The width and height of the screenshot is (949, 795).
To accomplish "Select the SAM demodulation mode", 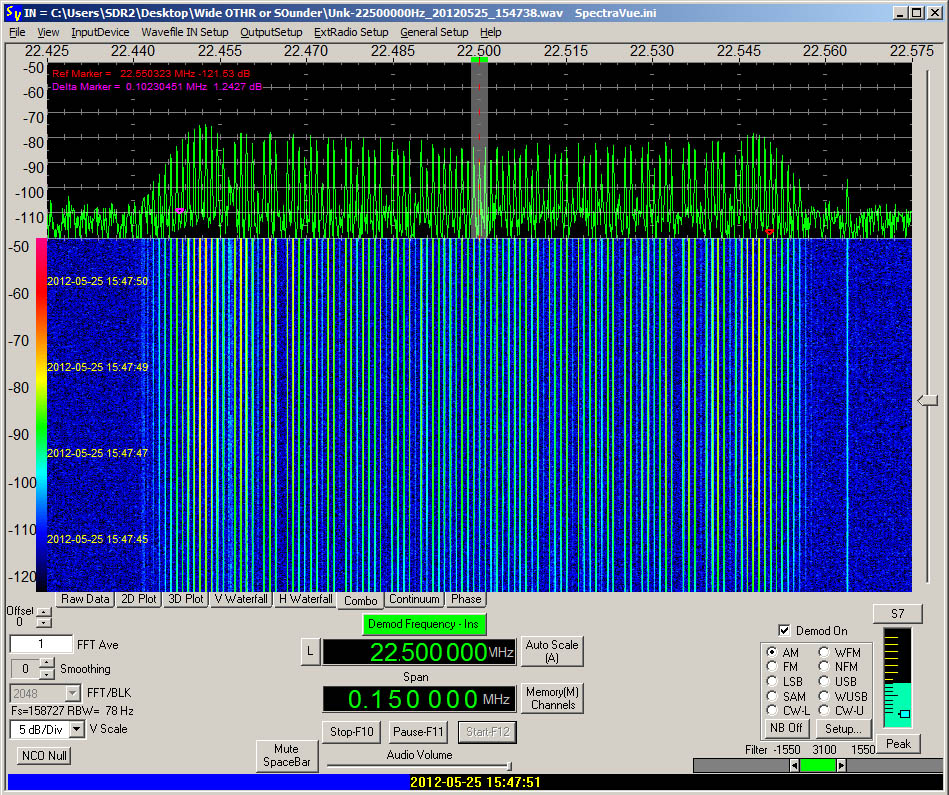I will point(772,696).
